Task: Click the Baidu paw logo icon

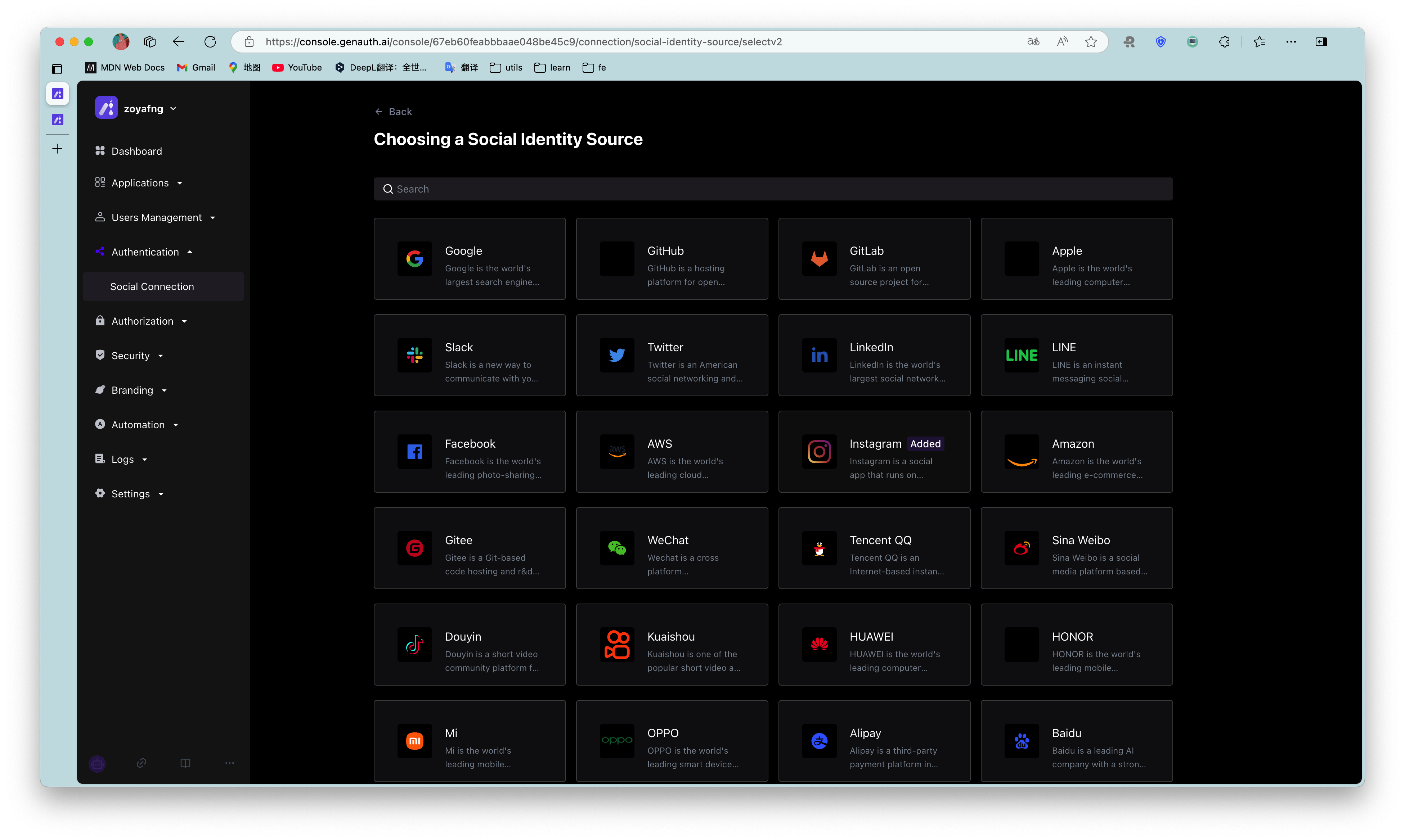Action: (x=1022, y=741)
